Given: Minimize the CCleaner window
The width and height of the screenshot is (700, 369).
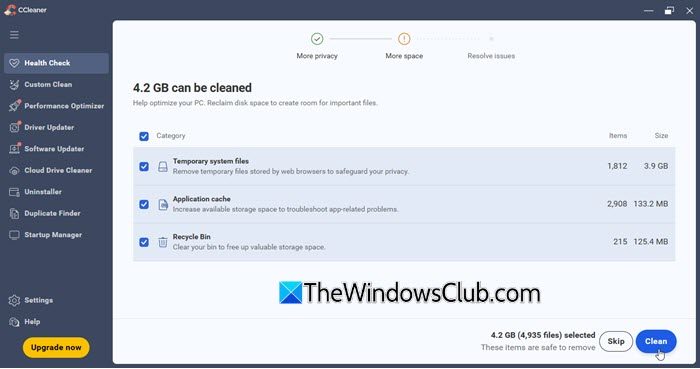Looking at the screenshot, I should pyautogui.click(x=649, y=10).
